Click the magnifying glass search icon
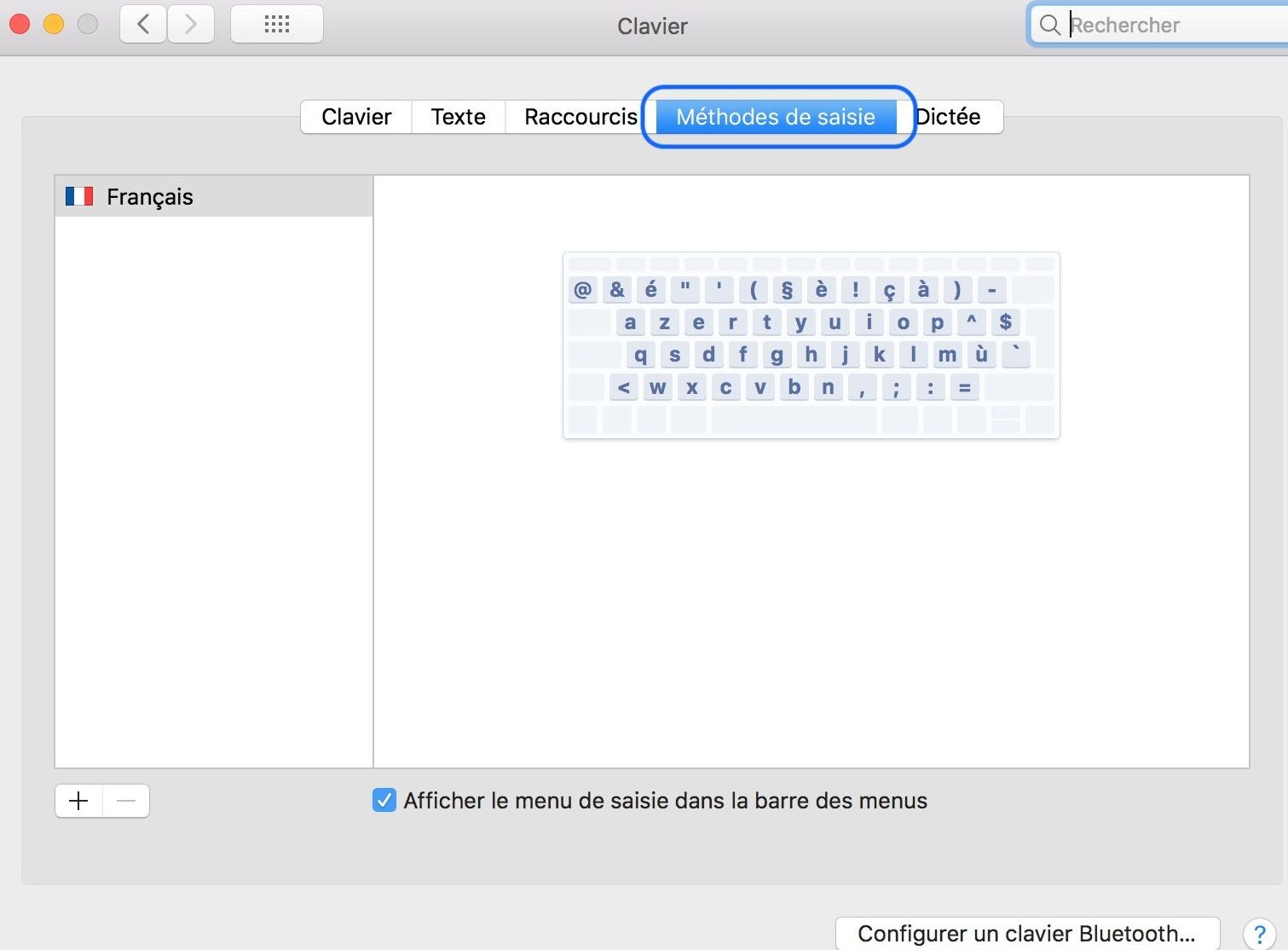Viewport: 1288px width, 950px height. point(1050,26)
